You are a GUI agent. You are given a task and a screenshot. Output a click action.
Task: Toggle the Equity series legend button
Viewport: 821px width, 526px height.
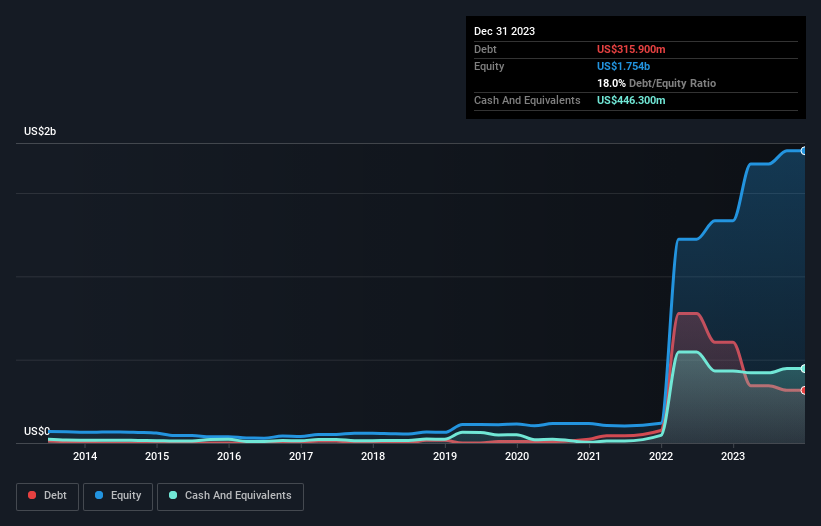click(x=118, y=496)
